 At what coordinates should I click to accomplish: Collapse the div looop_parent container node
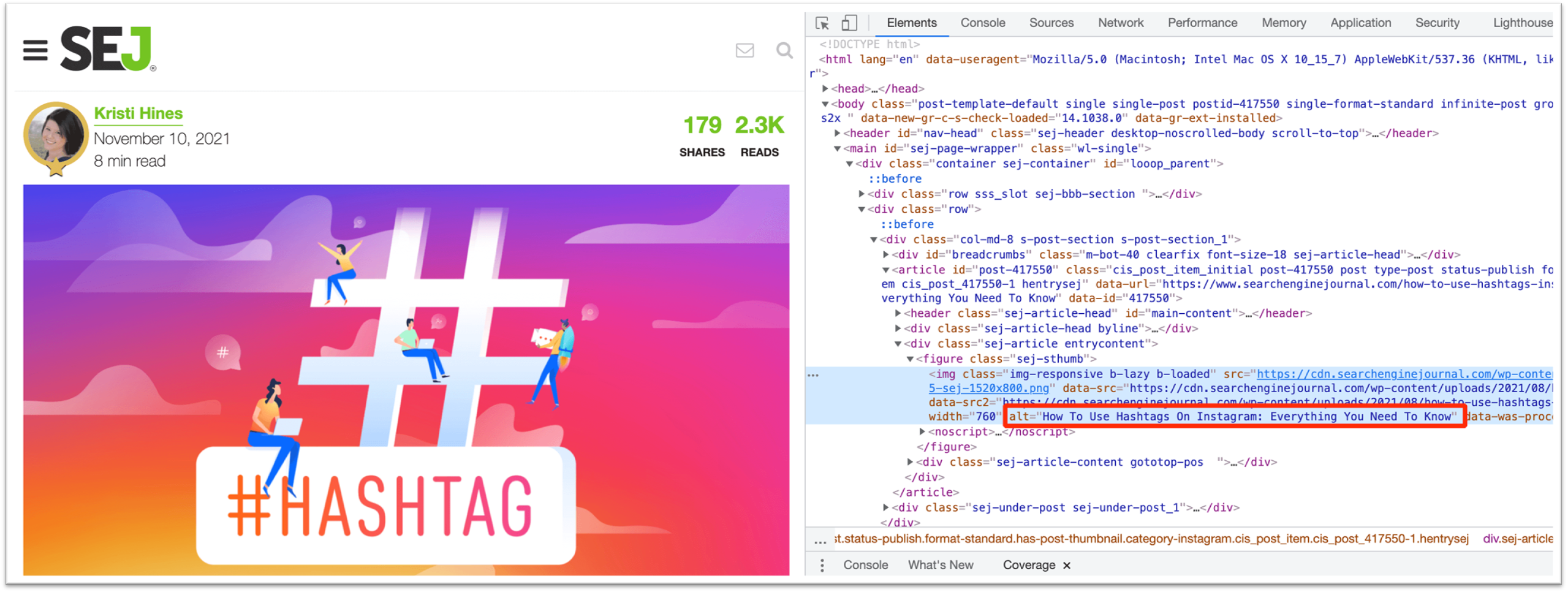click(x=849, y=164)
